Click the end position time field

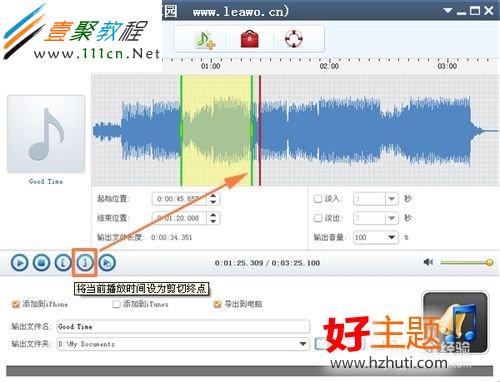(180, 218)
